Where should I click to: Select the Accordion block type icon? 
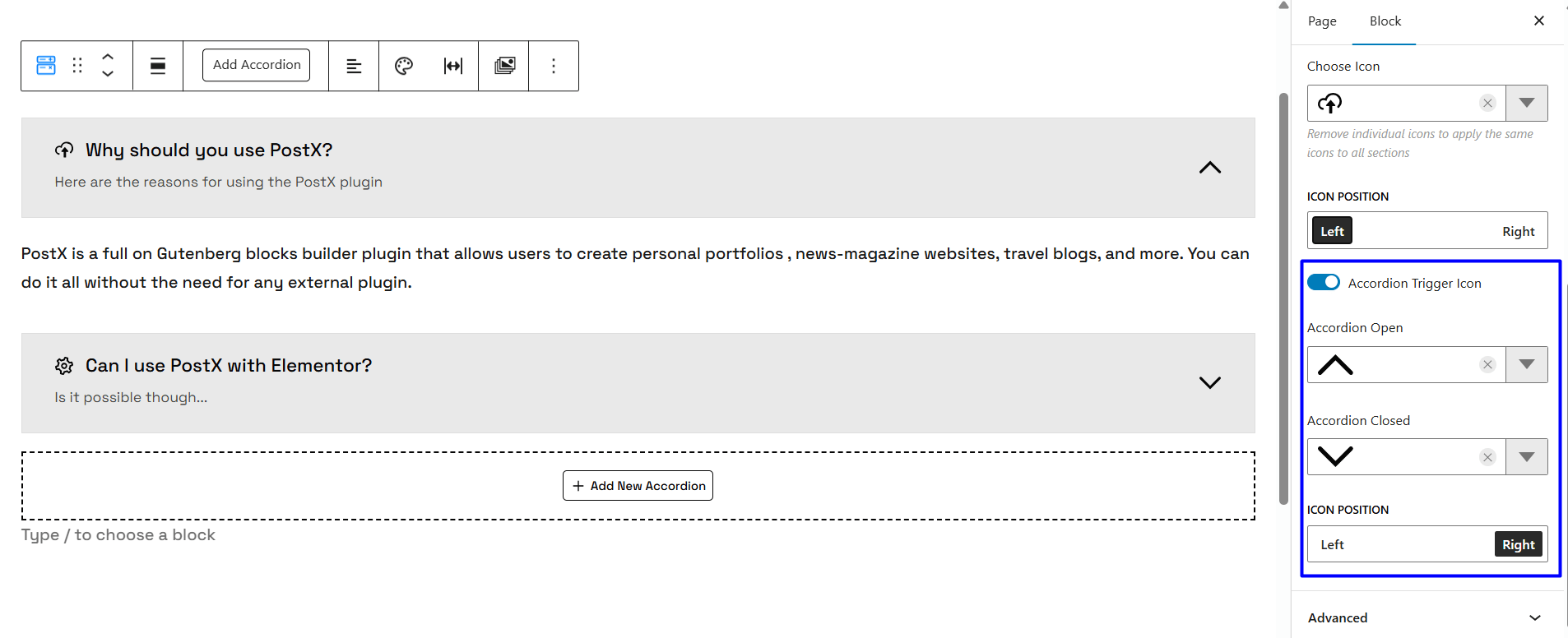tap(45, 65)
